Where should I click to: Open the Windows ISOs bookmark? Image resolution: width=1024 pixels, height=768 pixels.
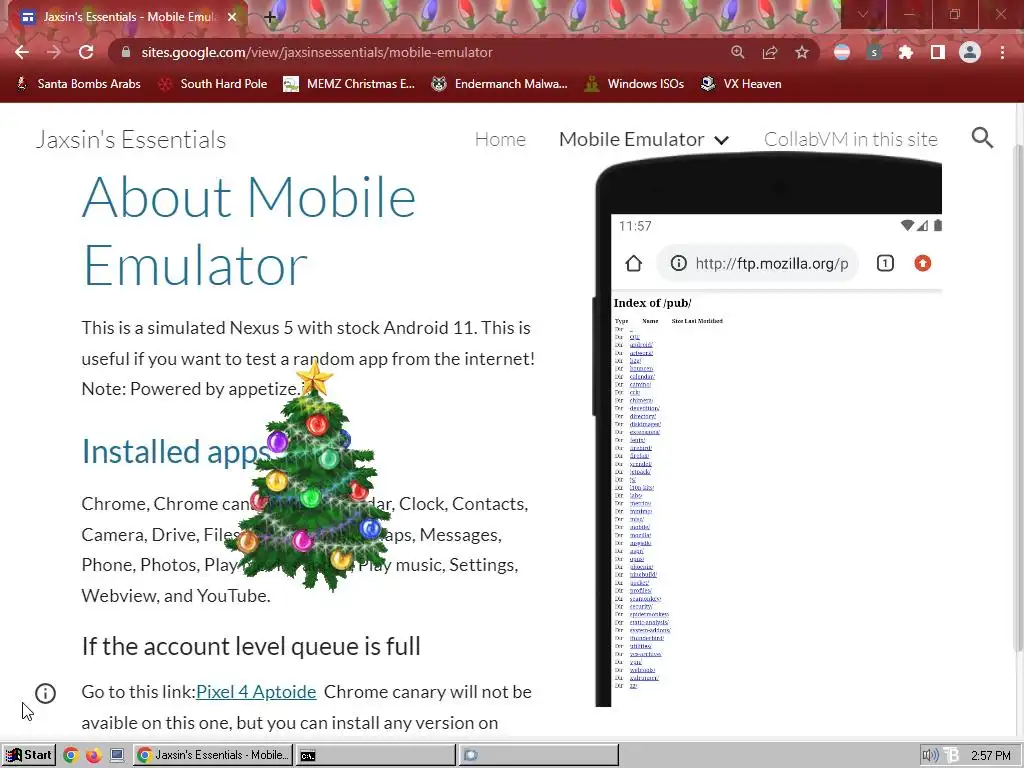[634, 84]
